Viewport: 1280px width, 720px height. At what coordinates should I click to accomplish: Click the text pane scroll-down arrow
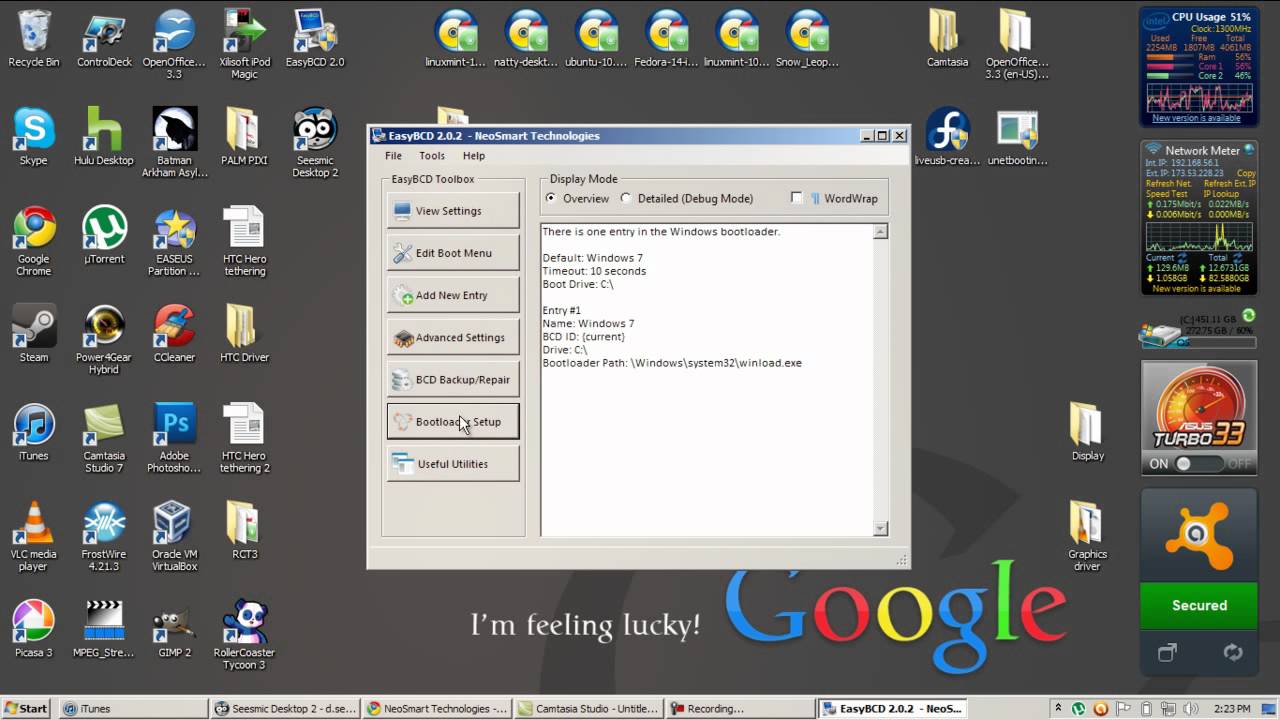880,528
